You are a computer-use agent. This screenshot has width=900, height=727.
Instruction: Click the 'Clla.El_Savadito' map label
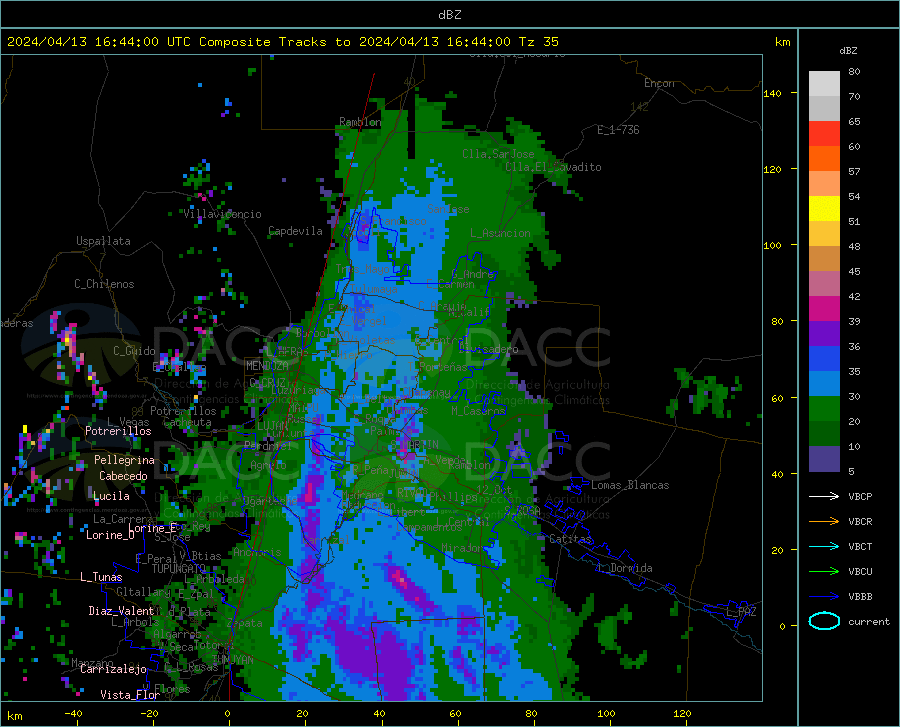tap(553, 167)
